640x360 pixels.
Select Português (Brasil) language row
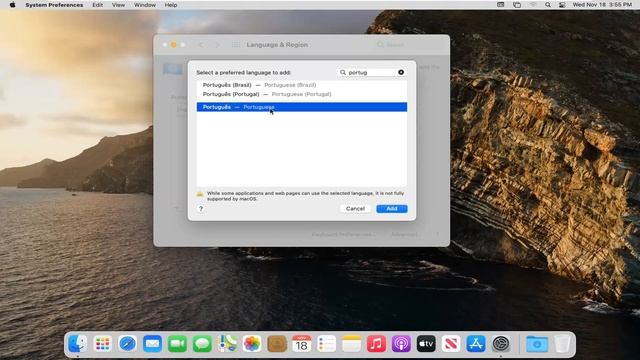[302, 85]
